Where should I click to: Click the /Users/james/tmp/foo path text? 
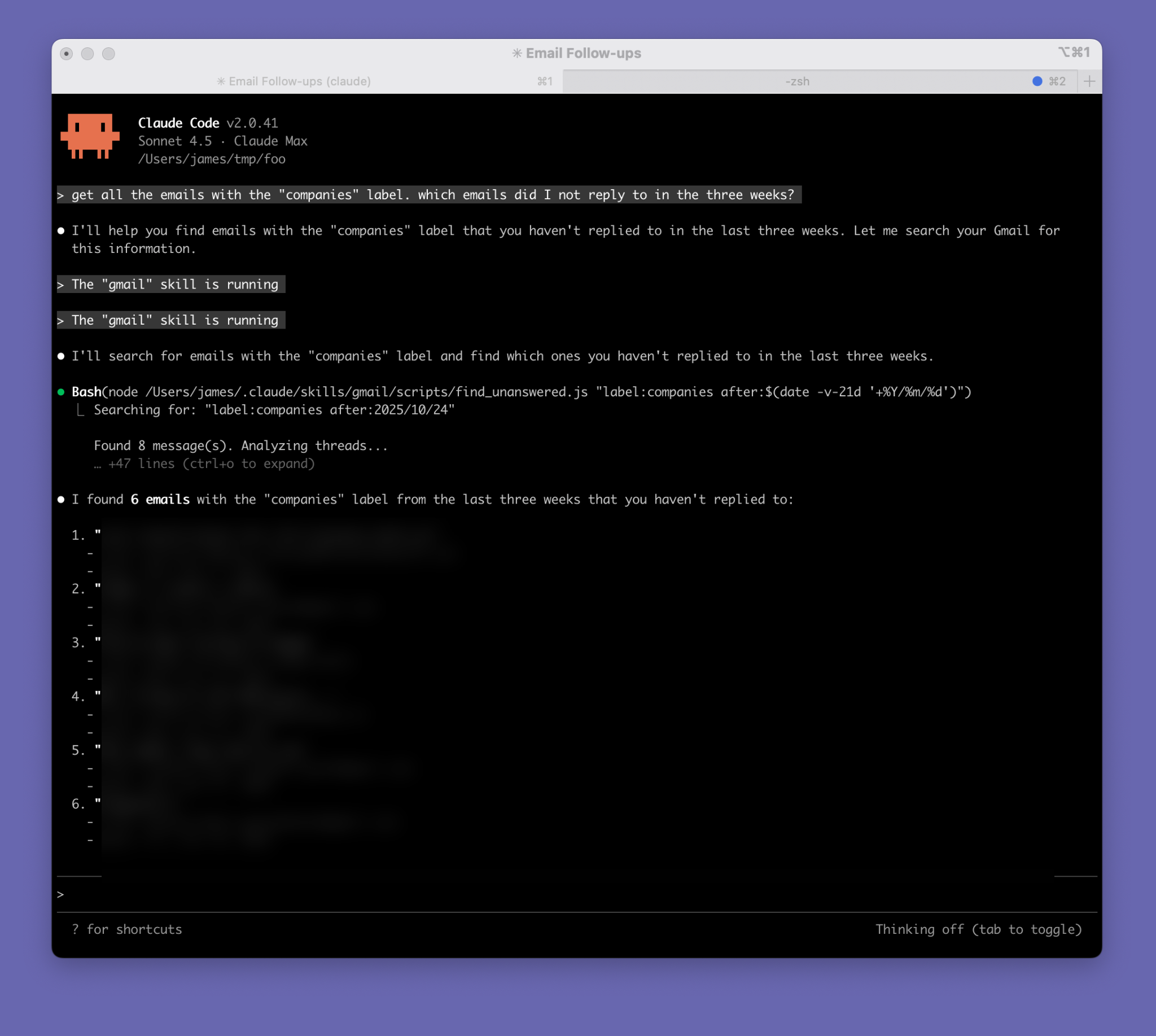(212, 159)
